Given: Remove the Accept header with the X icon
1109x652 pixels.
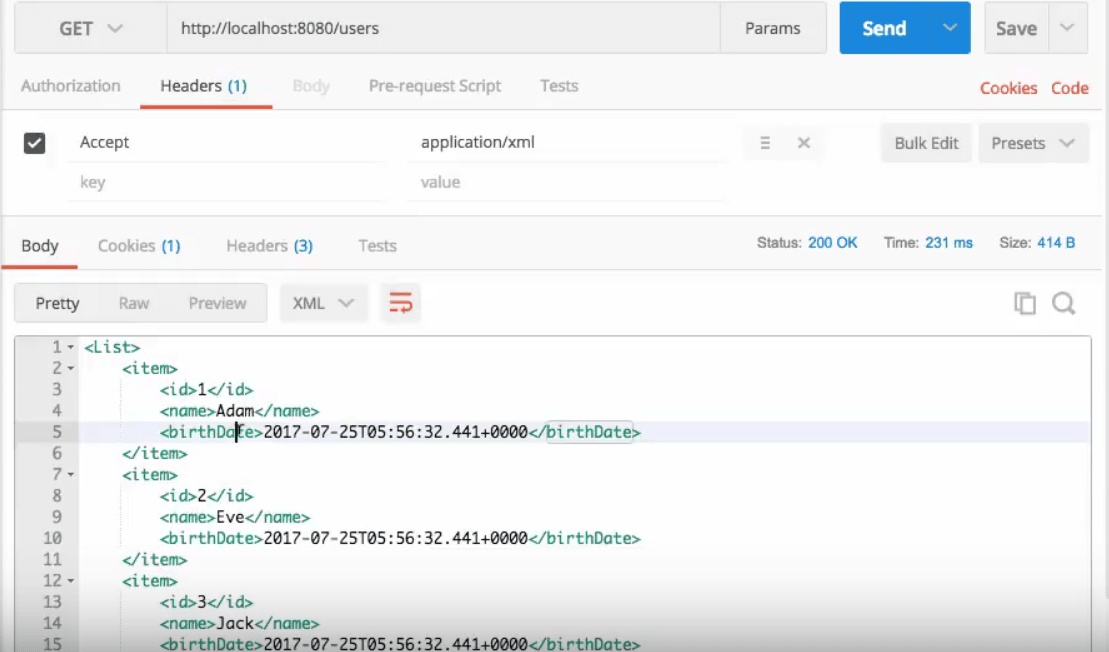Looking at the screenshot, I should tap(803, 143).
